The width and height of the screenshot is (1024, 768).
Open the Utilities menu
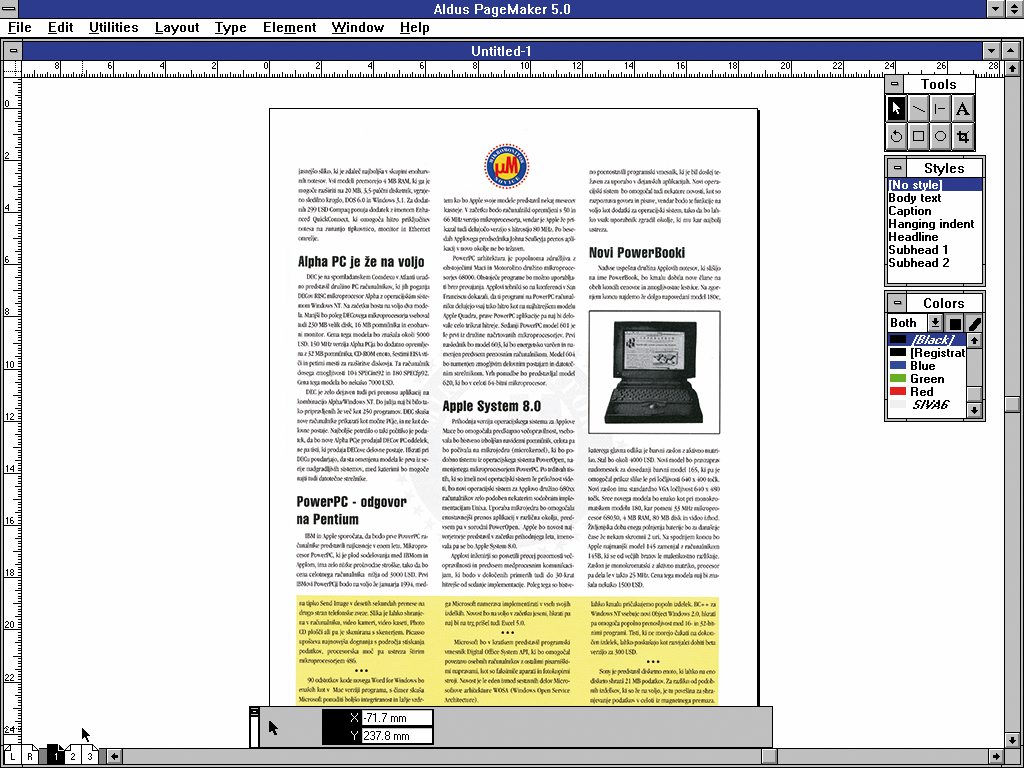point(114,27)
